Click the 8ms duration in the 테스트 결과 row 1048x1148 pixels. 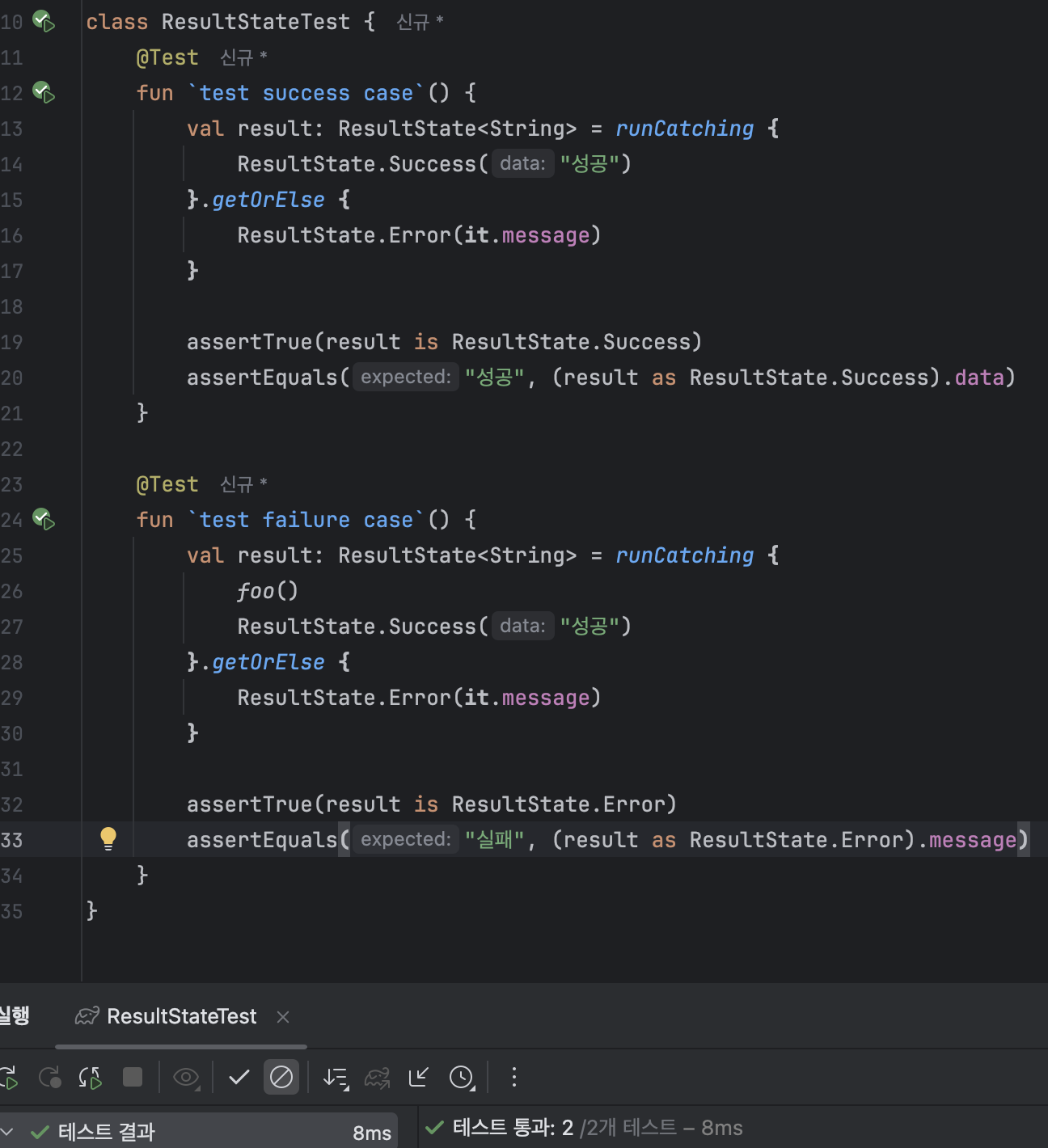(372, 1133)
